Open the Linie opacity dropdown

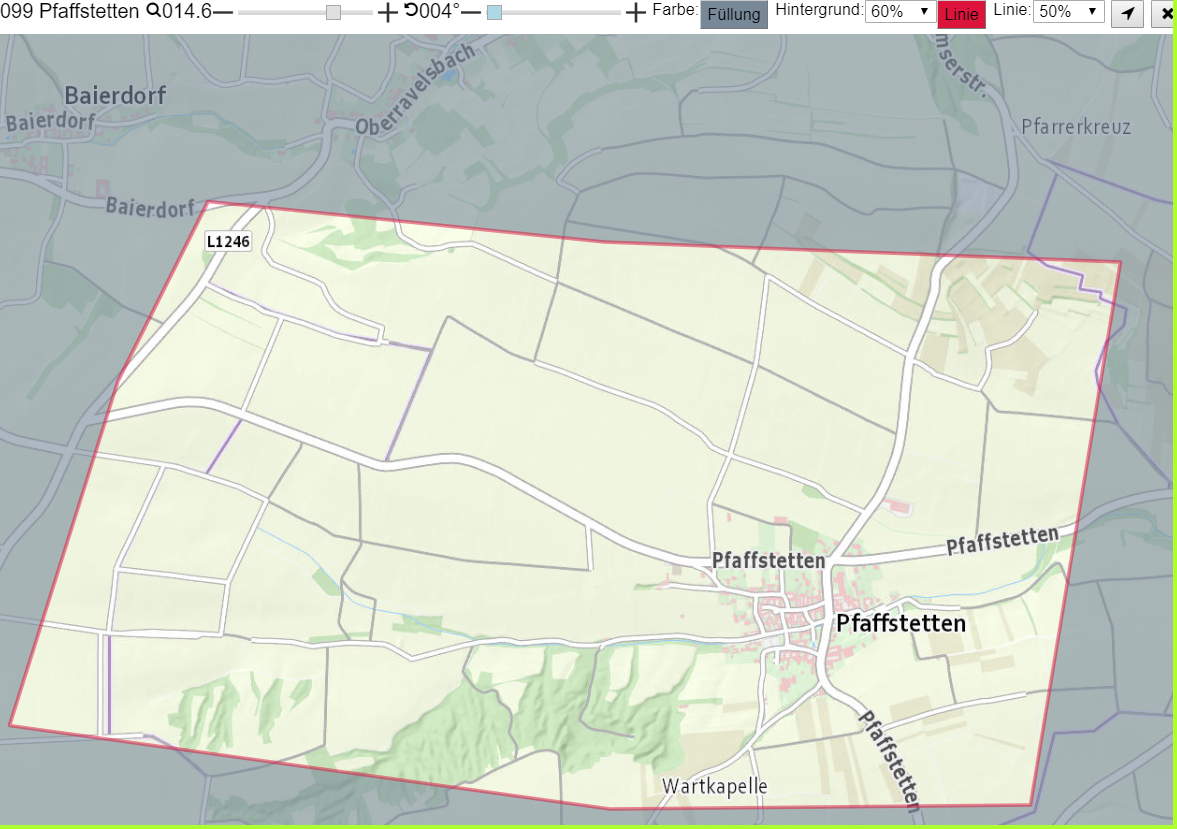pyautogui.click(x=1068, y=11)
